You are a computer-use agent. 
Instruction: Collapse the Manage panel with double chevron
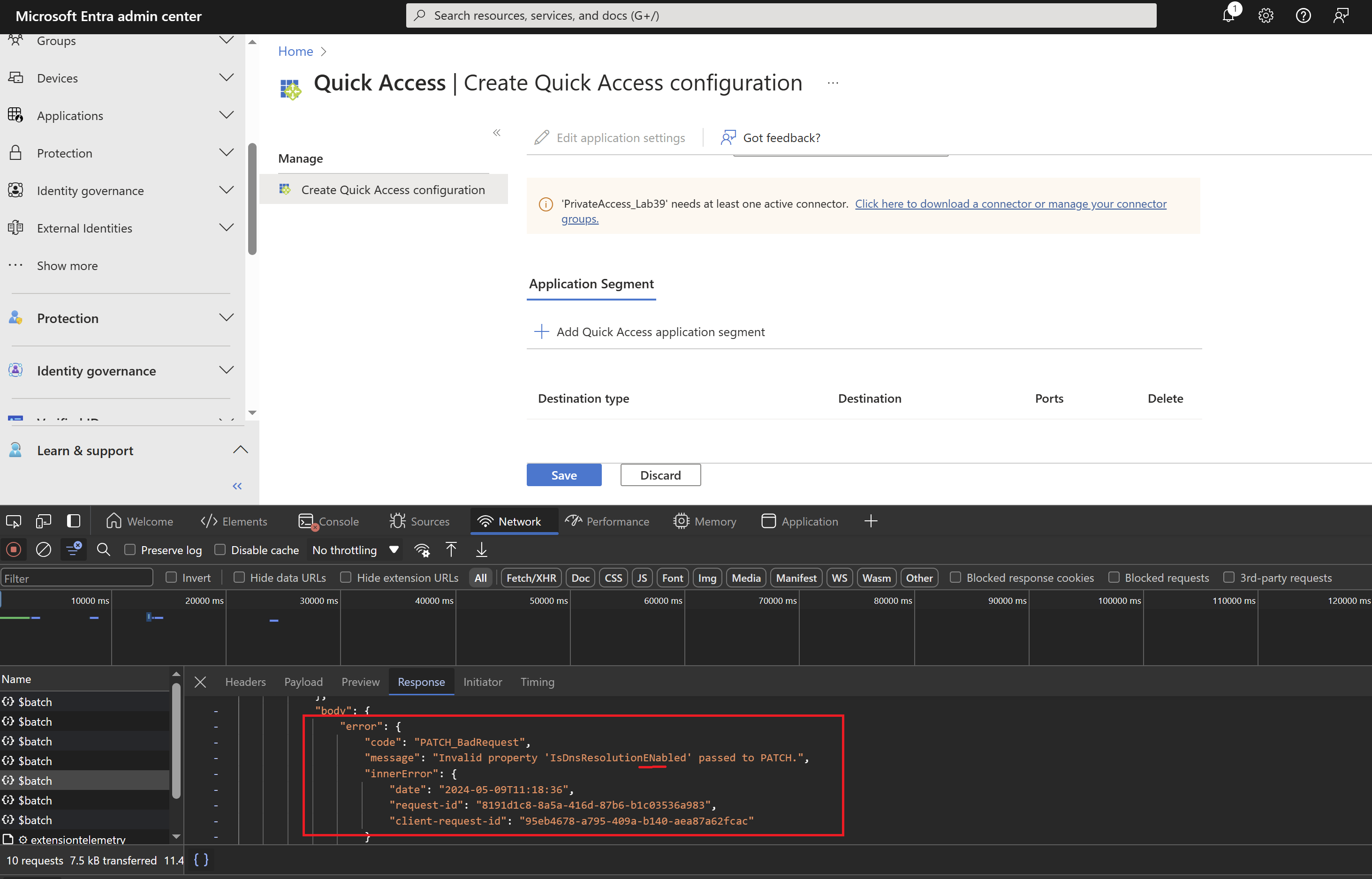[x=497, y=132]
